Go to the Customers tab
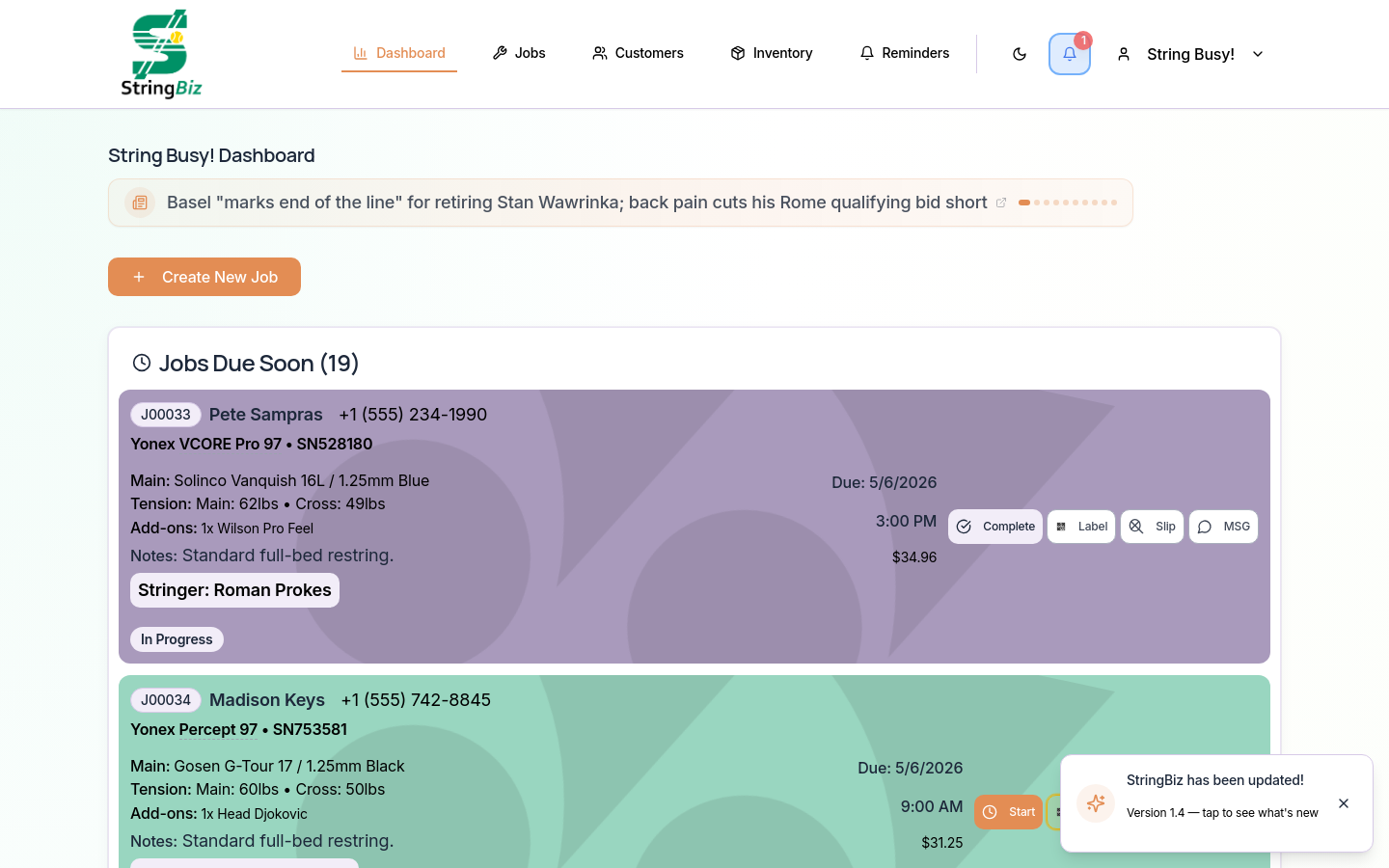 [638, 53]
